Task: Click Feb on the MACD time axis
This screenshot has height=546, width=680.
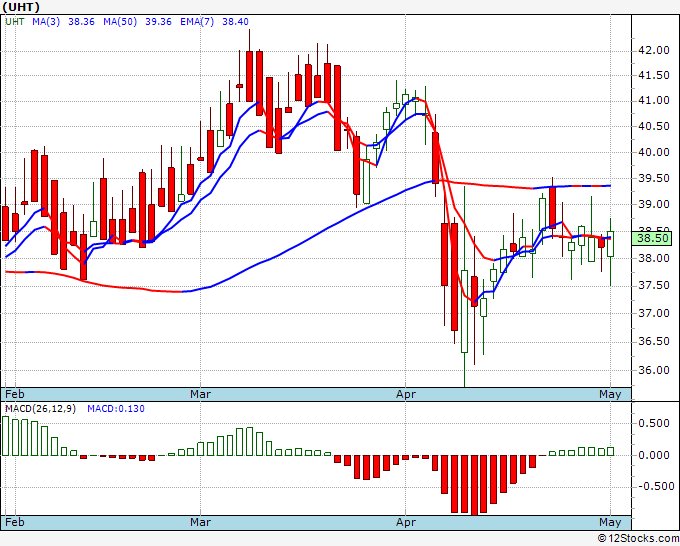Action: pyautogui.click(x=15, y=522)
